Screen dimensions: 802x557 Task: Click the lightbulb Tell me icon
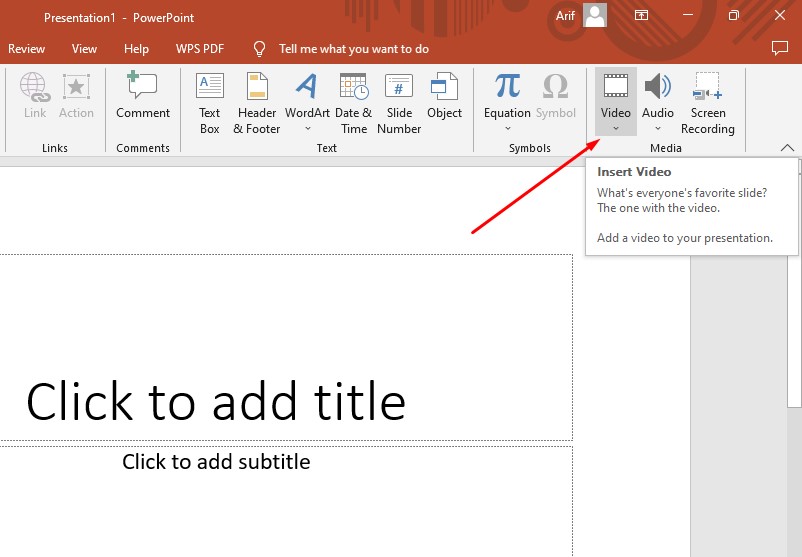point(260,49)
